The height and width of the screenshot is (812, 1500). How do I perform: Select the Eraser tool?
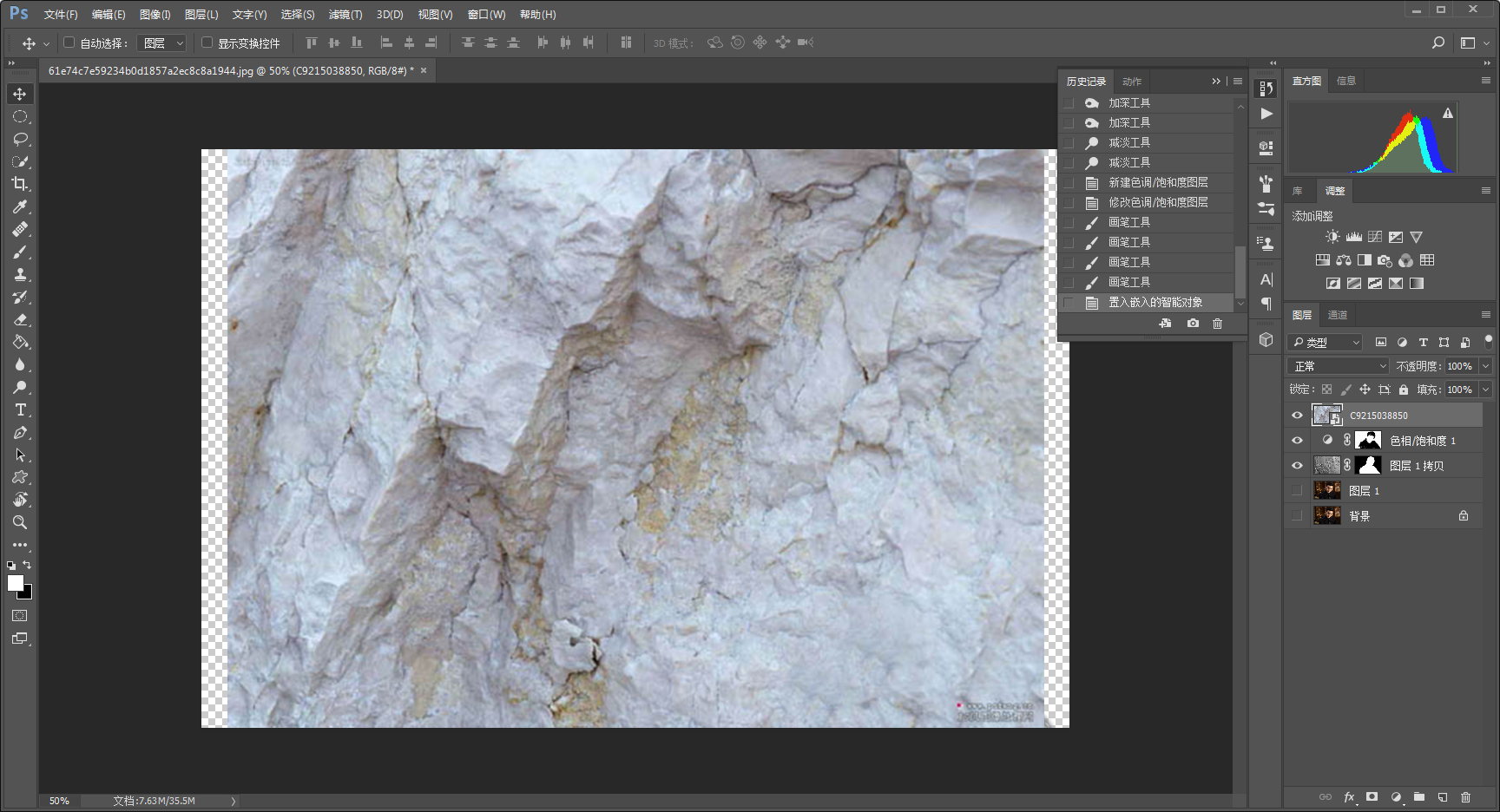click(x=20, y=319)
